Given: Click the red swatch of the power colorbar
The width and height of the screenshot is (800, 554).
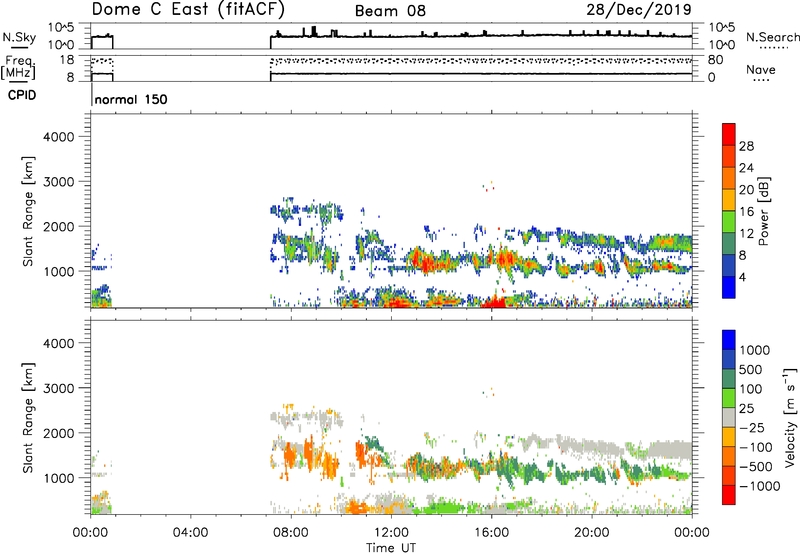Looking at the screenshot, I should point(729,134).
